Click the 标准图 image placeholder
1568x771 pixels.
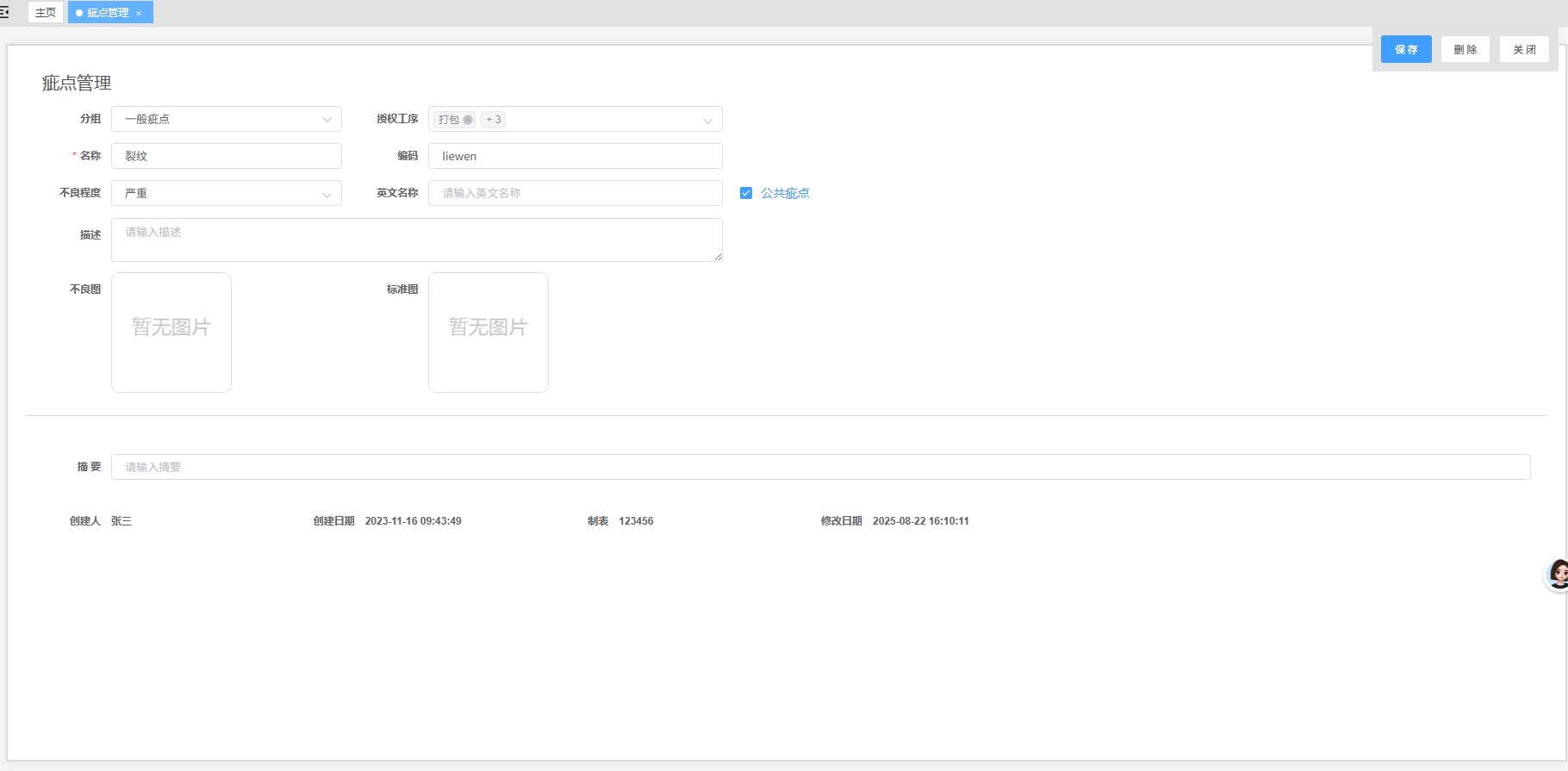tap(488, 333)
